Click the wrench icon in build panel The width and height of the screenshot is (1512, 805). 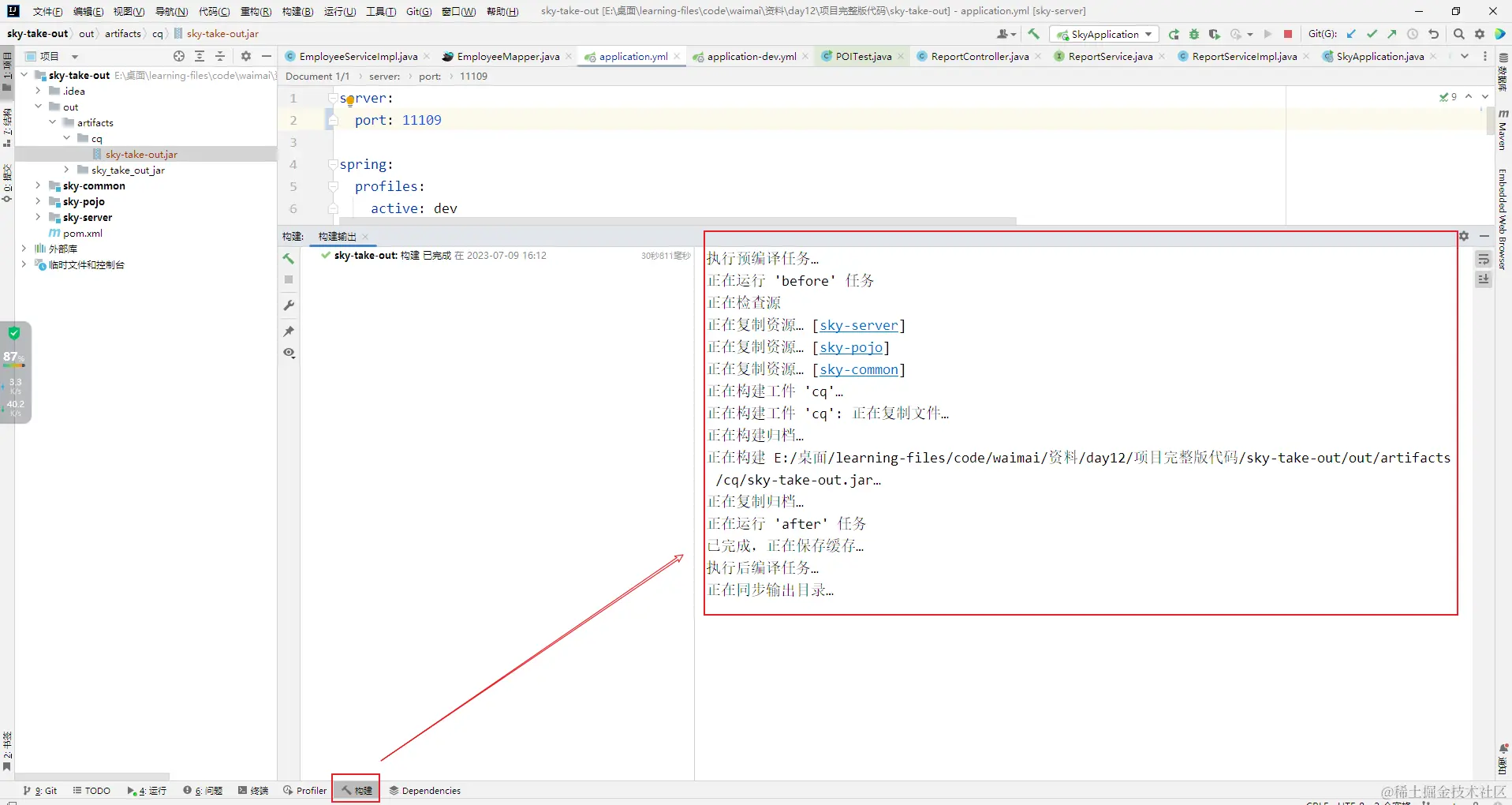(x=289, y=305)
